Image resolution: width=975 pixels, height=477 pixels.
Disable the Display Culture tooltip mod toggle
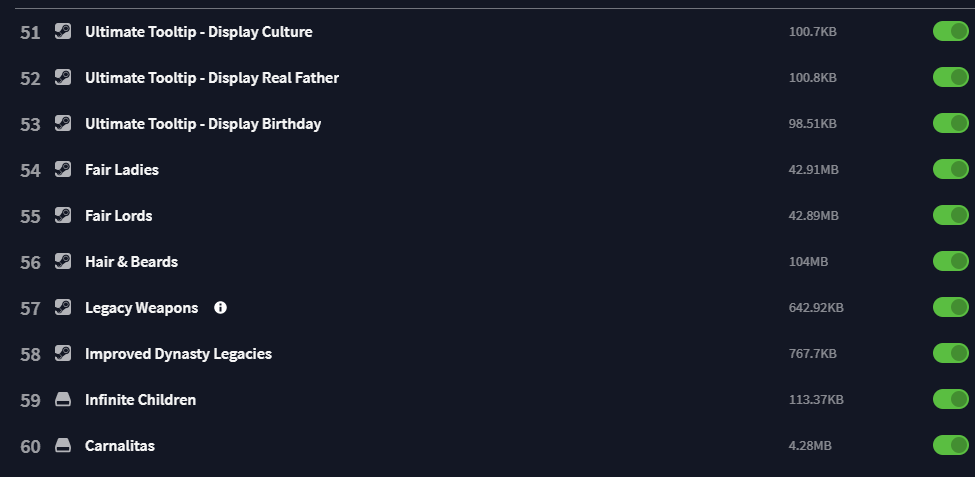tap(951, 31)
